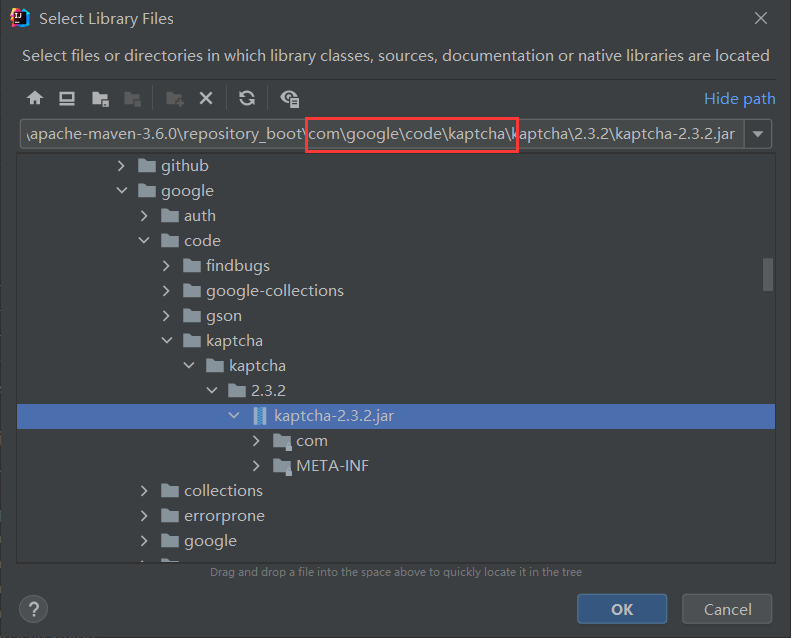
Task: Expand the gson folder
Action: click(166, 315)
